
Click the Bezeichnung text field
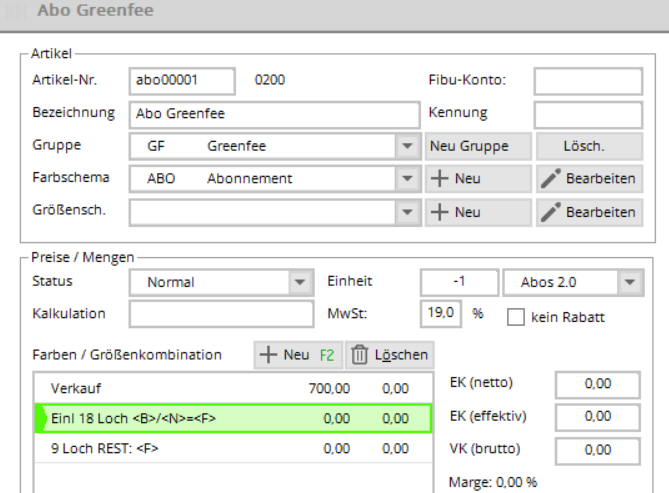point(274,114)
